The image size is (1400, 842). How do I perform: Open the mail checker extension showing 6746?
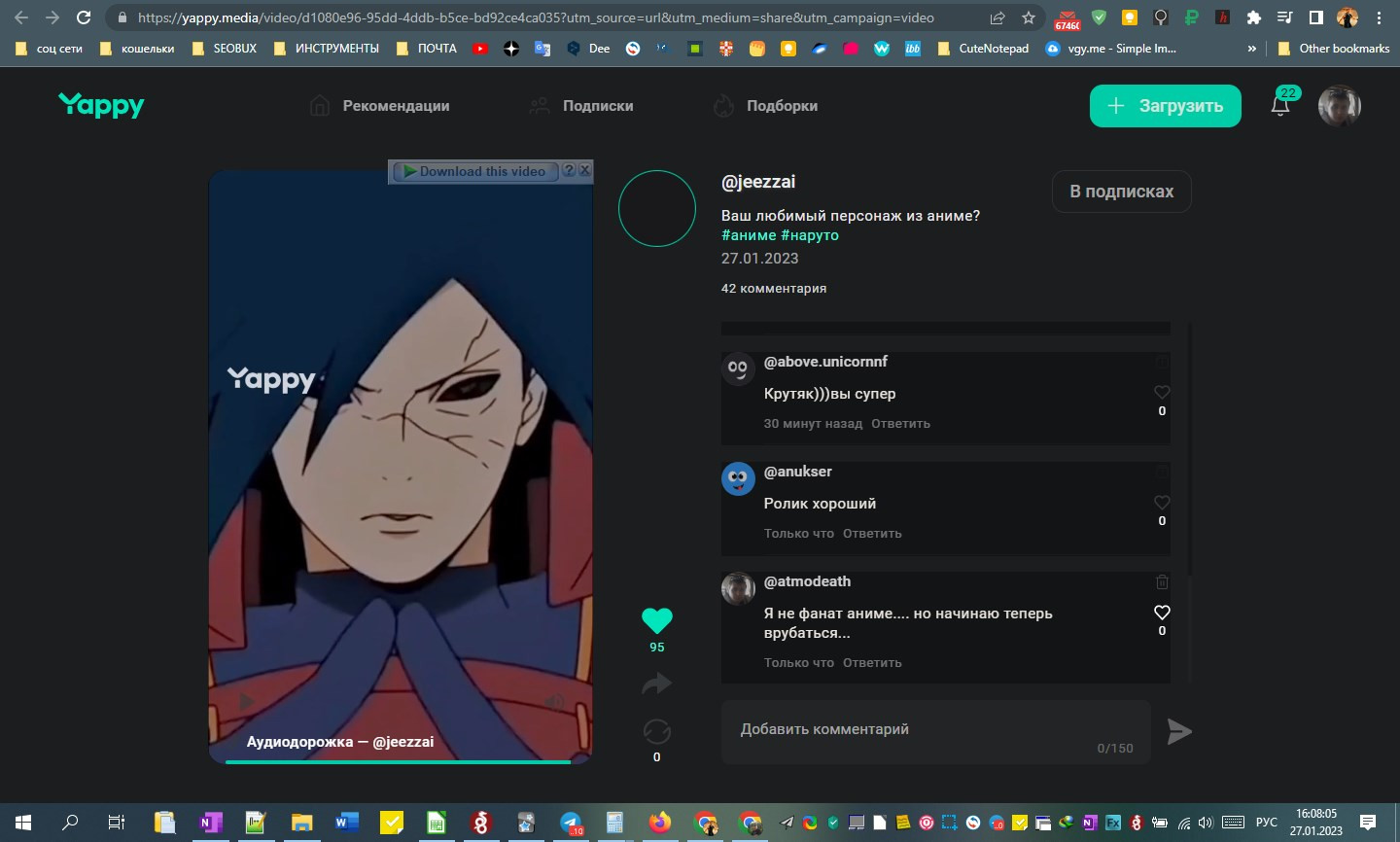coord(1067,18)
